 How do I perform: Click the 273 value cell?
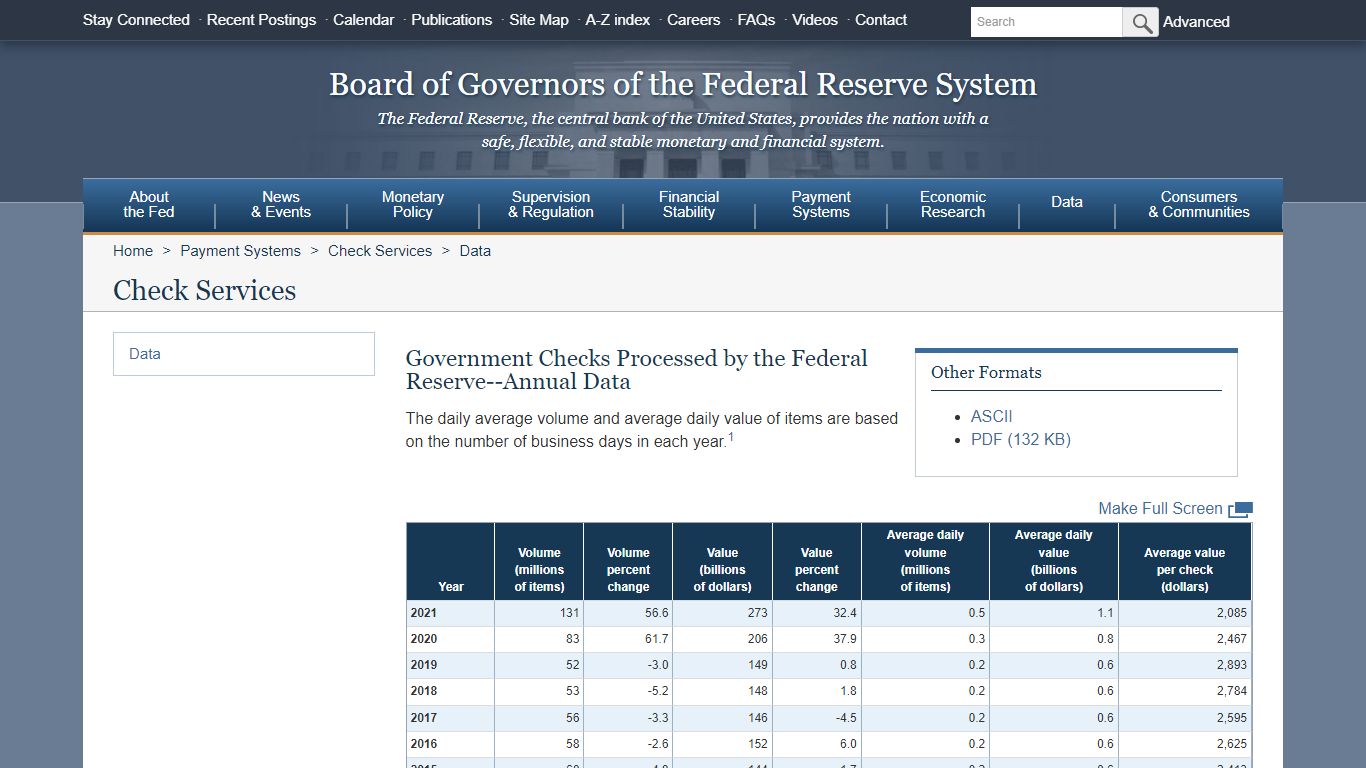(x=722, y=613)
